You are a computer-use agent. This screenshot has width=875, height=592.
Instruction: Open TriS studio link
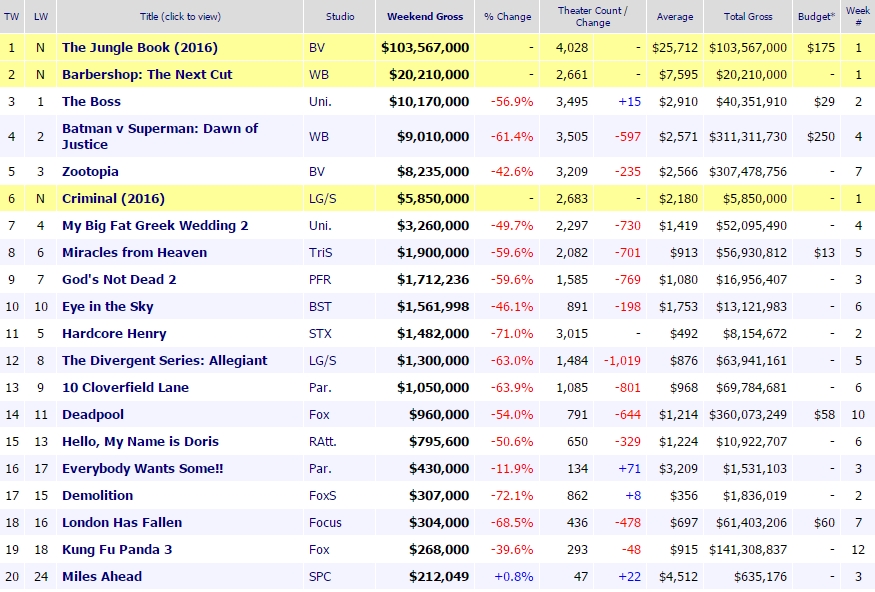click(320, 252)
